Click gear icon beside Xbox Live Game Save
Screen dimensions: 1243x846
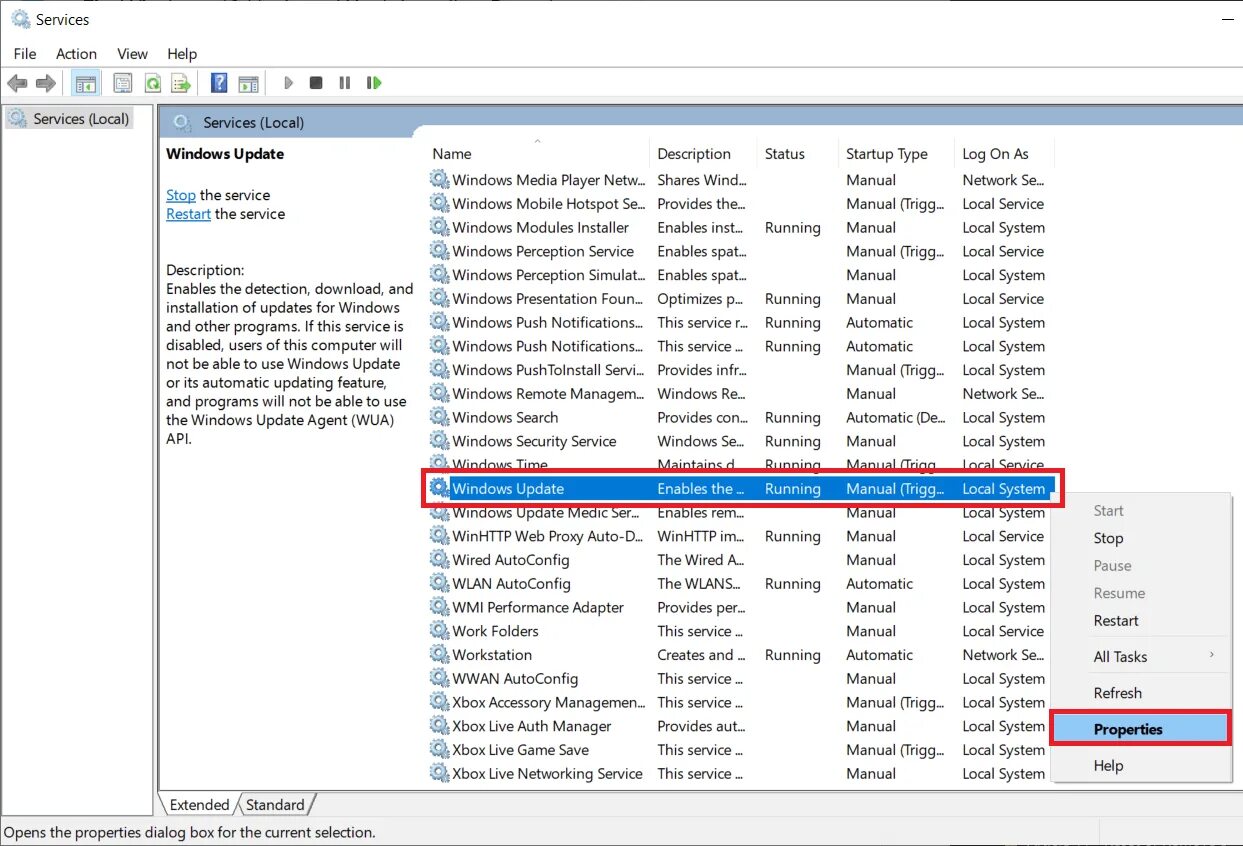point(440,750)
